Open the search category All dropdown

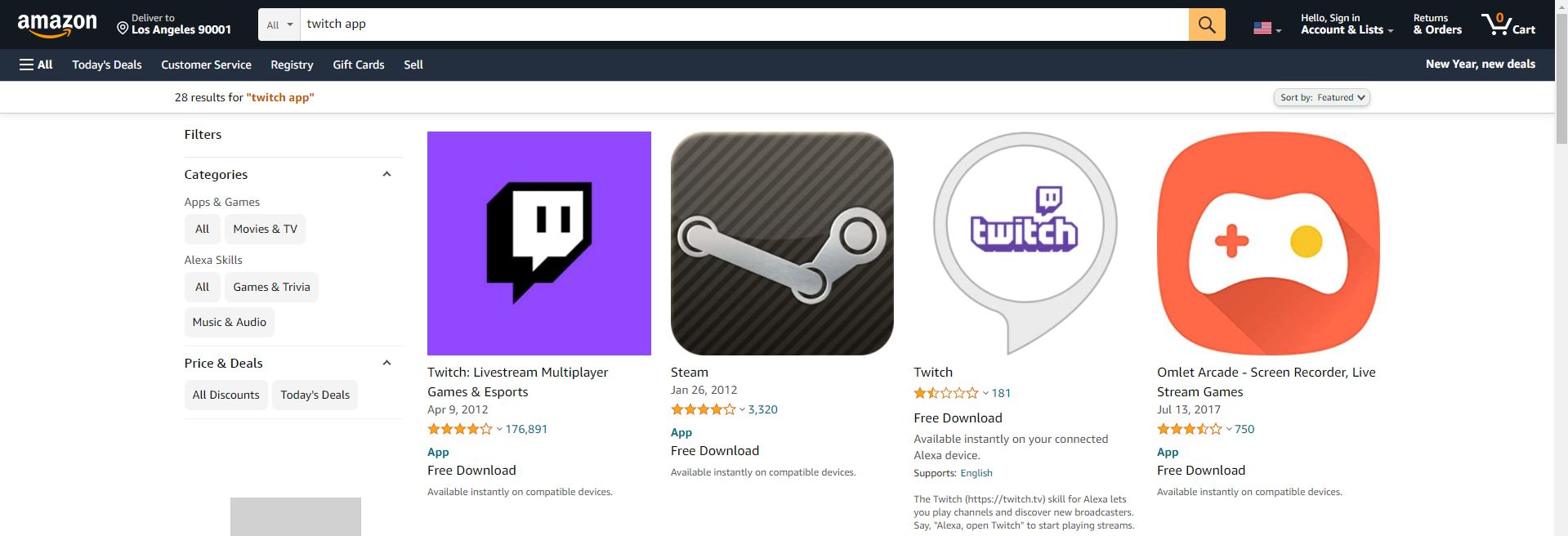[x=279, y=25]
